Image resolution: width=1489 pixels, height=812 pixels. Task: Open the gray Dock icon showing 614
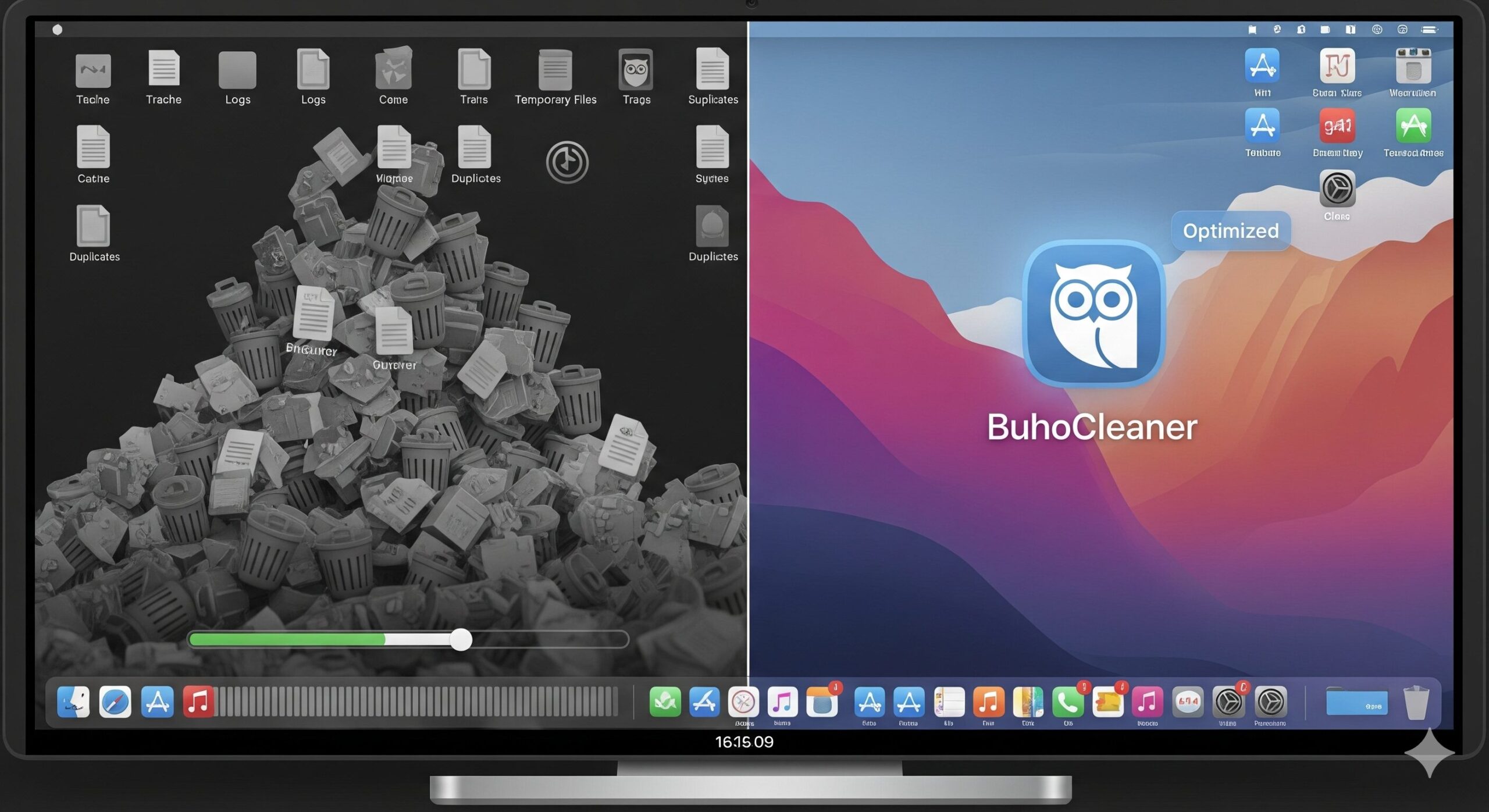point(1188,702)
